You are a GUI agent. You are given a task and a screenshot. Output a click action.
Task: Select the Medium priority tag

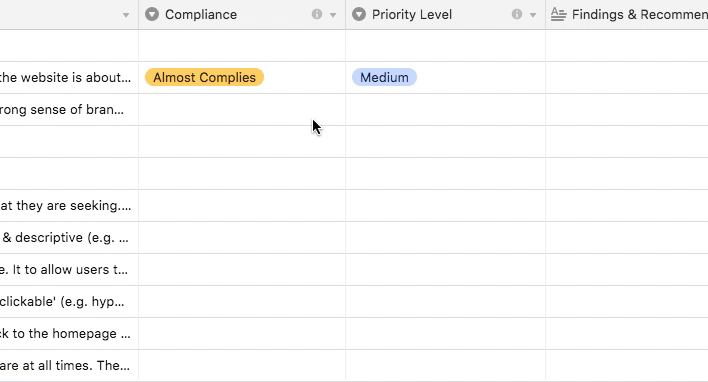384,77
